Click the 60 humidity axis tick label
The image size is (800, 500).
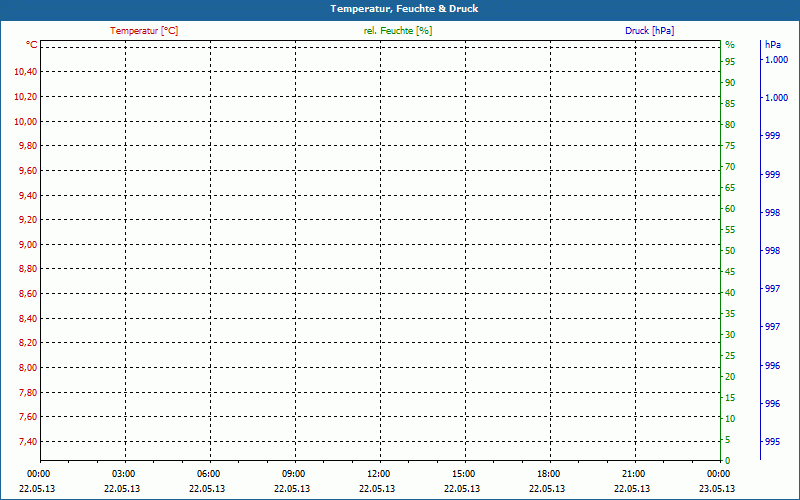click(x=730, y=209)
